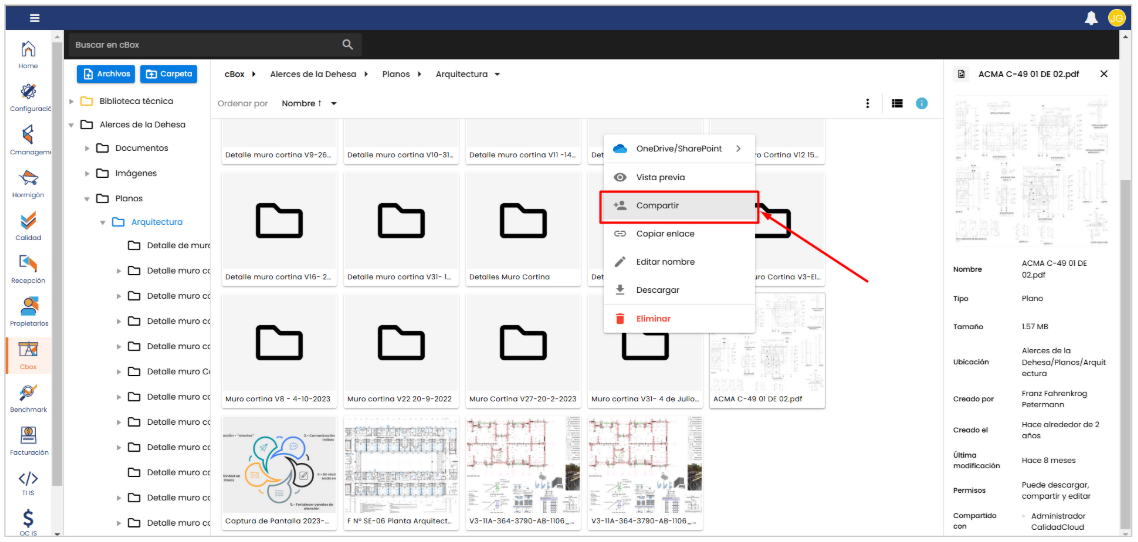Collapse the Planos folder in tree
This screenshot has height=542, width=1138.
tap(87, 198)
